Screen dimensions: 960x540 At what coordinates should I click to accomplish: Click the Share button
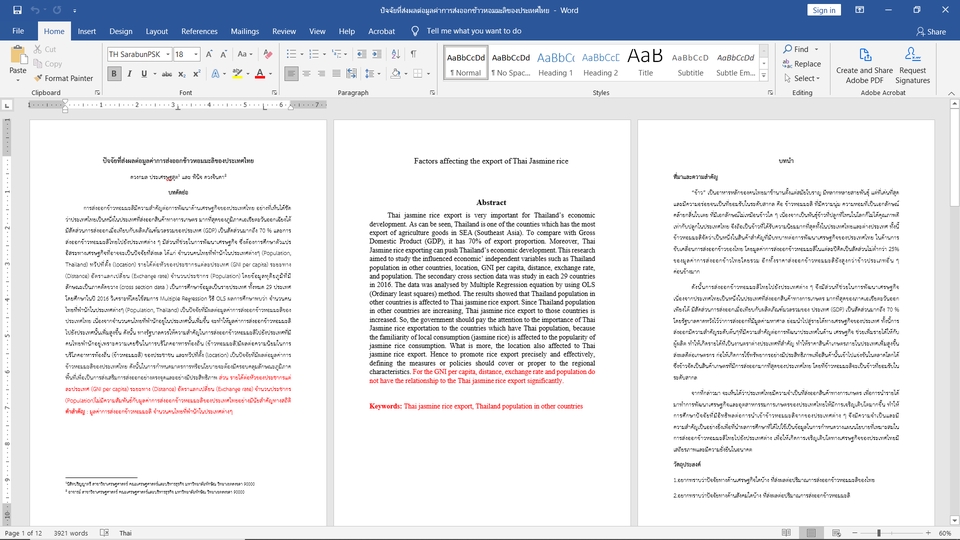(x=931, y=31)
